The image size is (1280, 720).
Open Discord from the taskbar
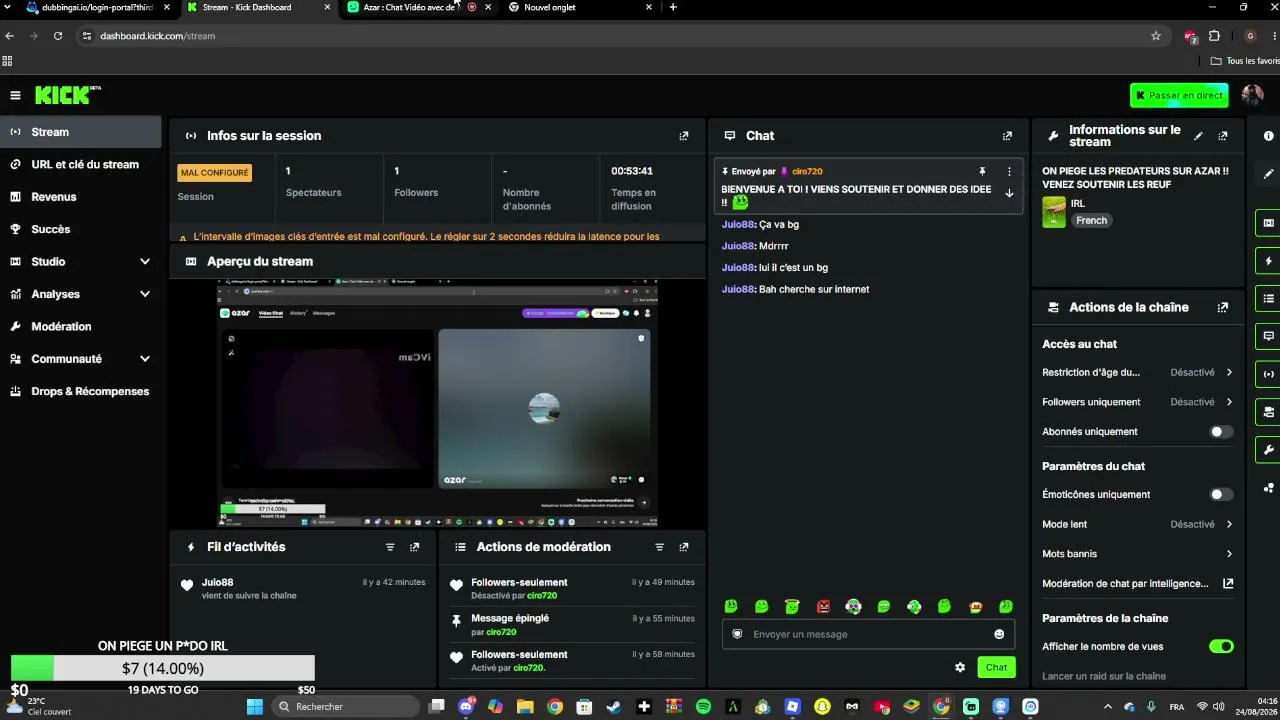click(466, 707)
